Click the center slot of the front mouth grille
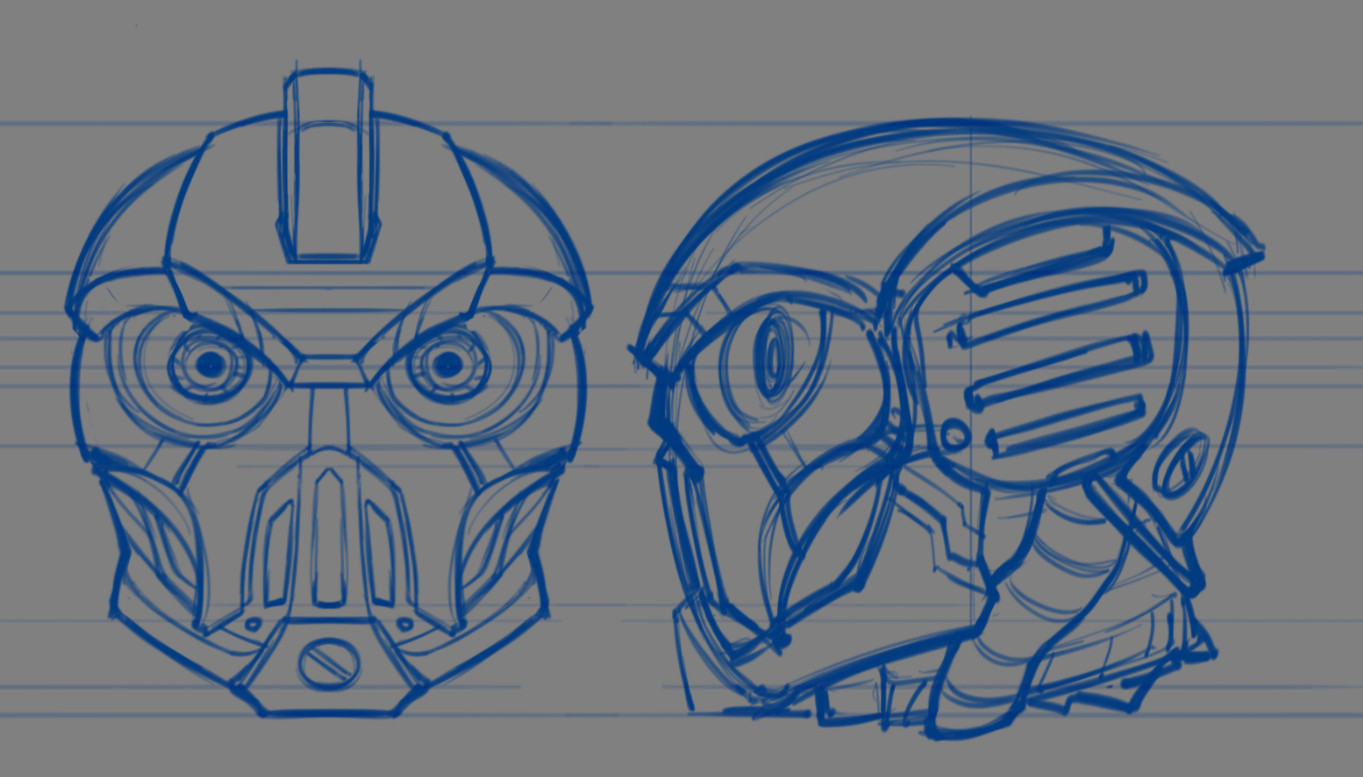Screen dimensions: 1363x777 click(x=327, y=538)
